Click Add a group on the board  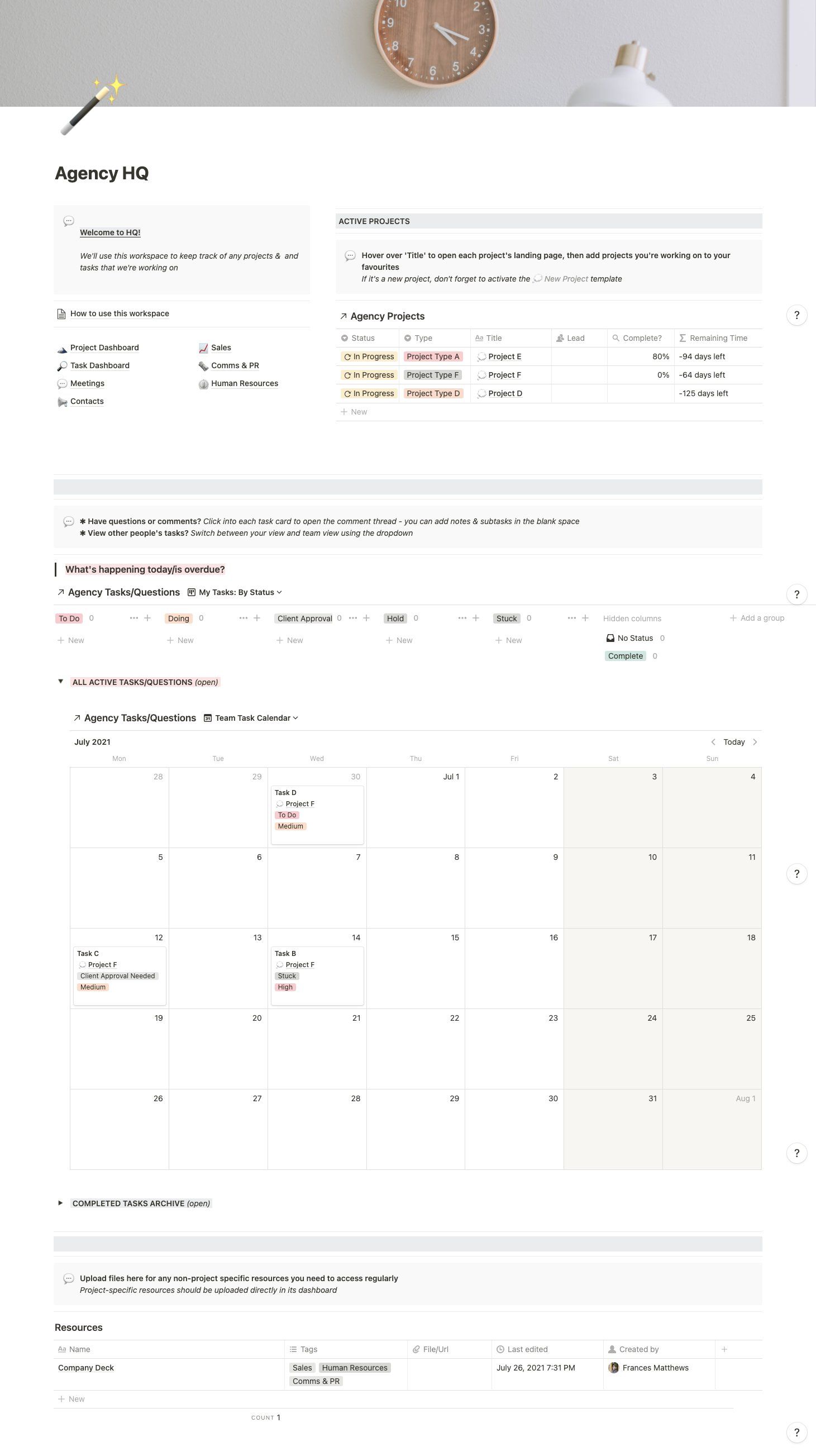click(757, 618)
